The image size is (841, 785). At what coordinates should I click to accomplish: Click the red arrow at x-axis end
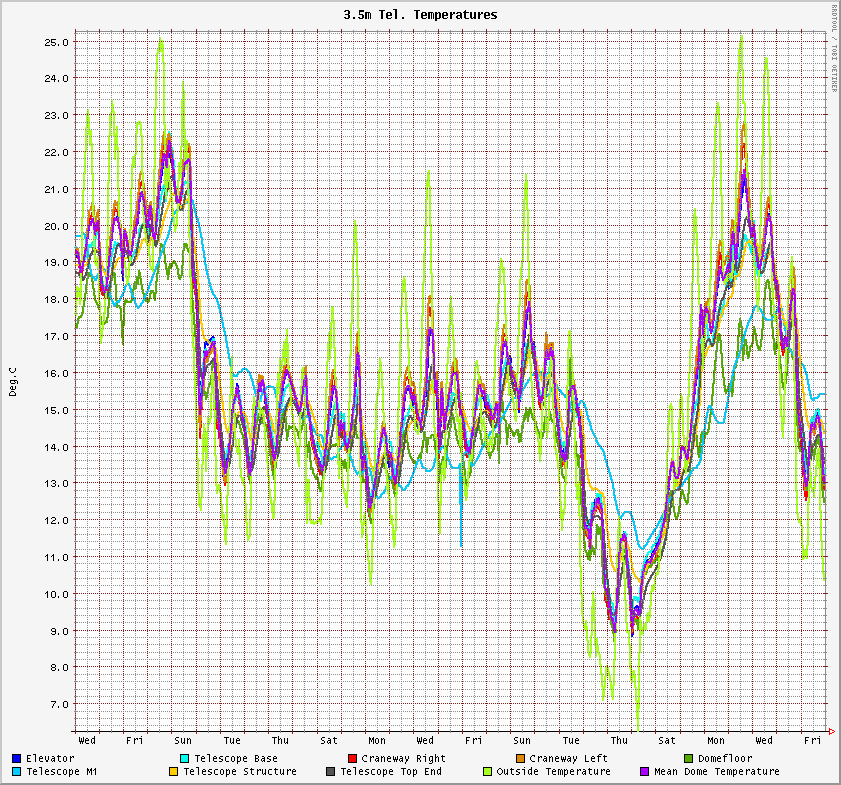[833, 731]
